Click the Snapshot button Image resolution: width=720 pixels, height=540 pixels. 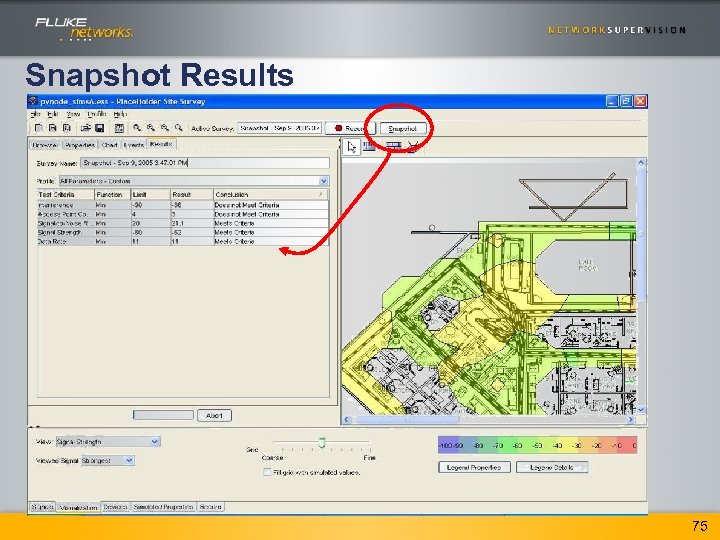tap(403, 129)
